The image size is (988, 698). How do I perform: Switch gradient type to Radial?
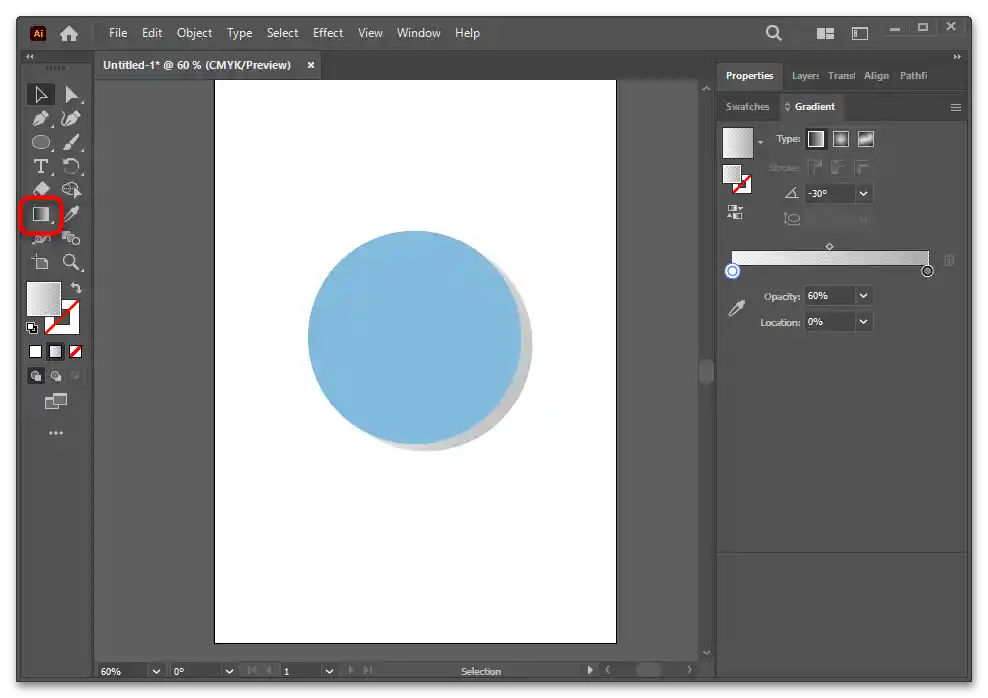[x=841, y=139]
